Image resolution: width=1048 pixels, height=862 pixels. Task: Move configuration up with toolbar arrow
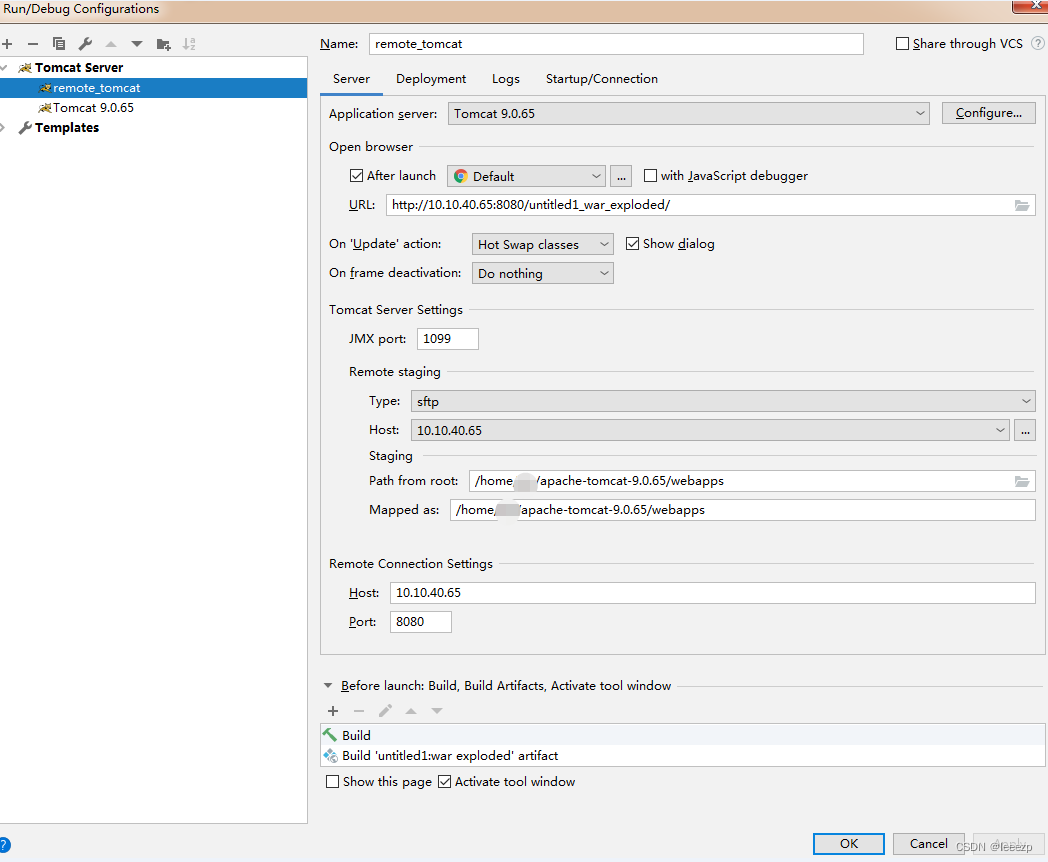111,44
